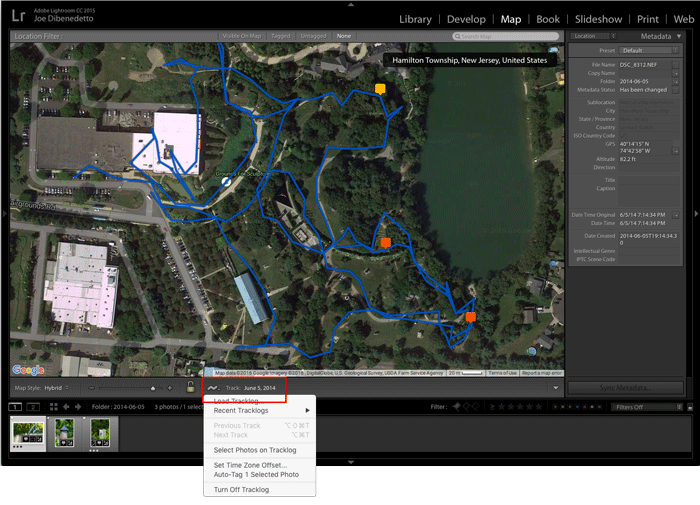Screen dimensions: 700x505
Task: Open the GPS tracklog menu icon
Action: (x=213, y=388)
